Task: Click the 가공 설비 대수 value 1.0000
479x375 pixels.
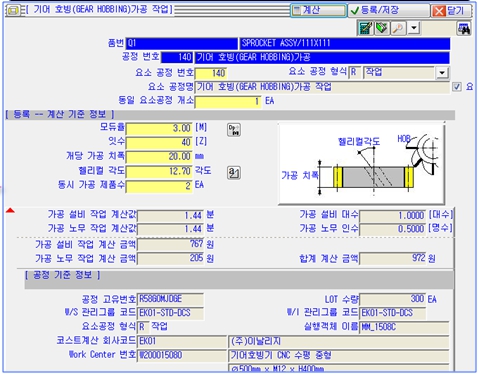Action: click(393, 216)
